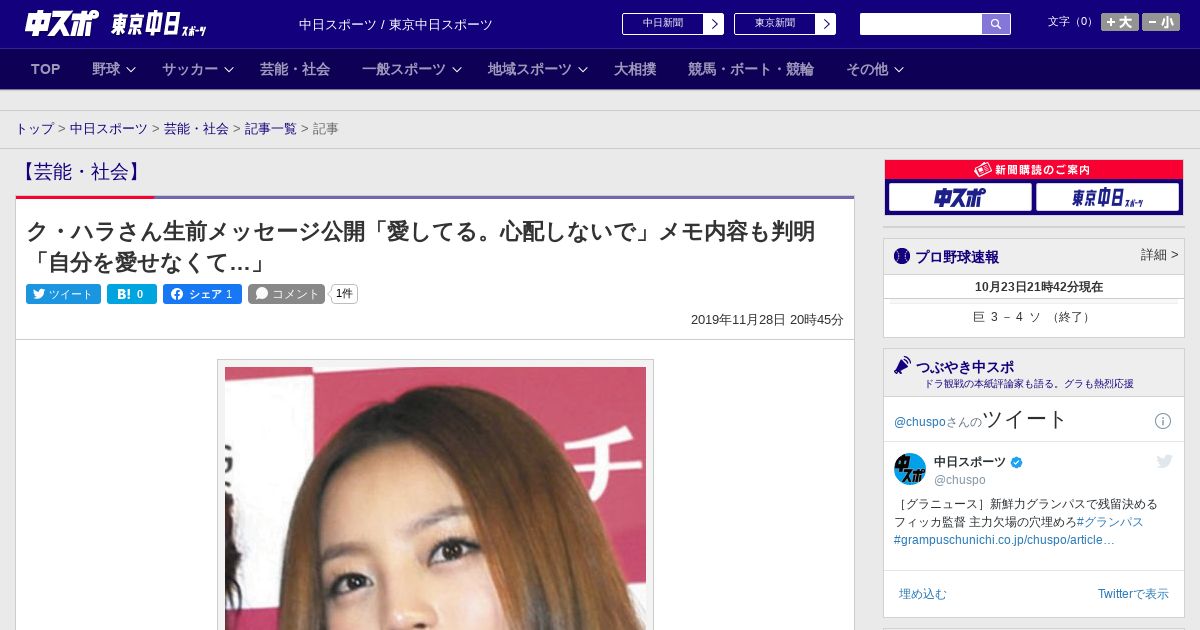The height and width of the screenshot is (630, 1200).
Task: Click the 【芸能・社会】 section heading
Action: click(x=82, y=172)
